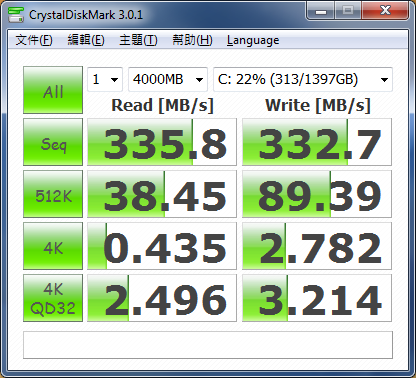Viewport: 417px width, 379px height.
Task: Select 4K read result 0.435
Action: point(162,246)
